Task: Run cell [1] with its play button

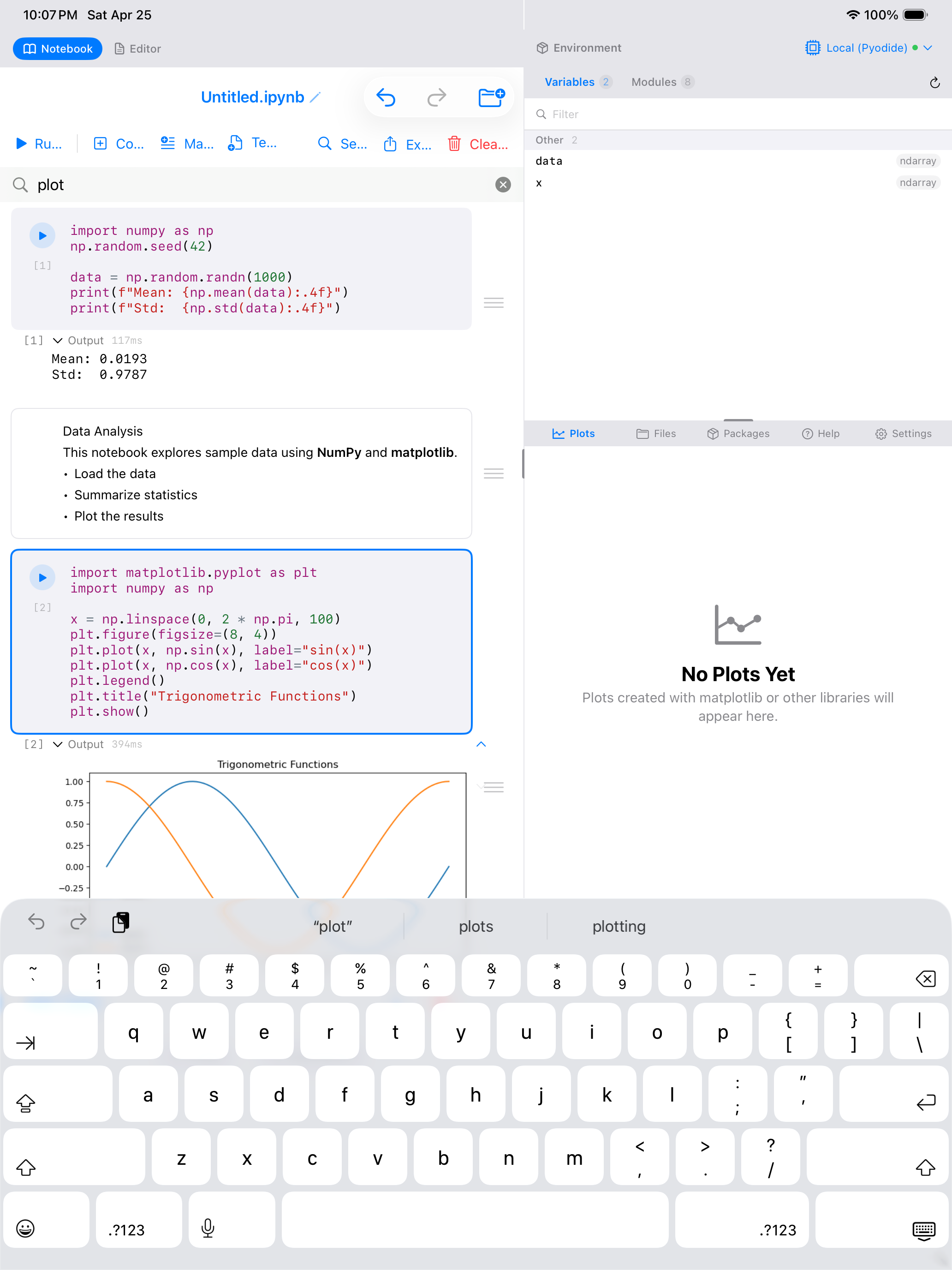Action: tap(42, 235)
